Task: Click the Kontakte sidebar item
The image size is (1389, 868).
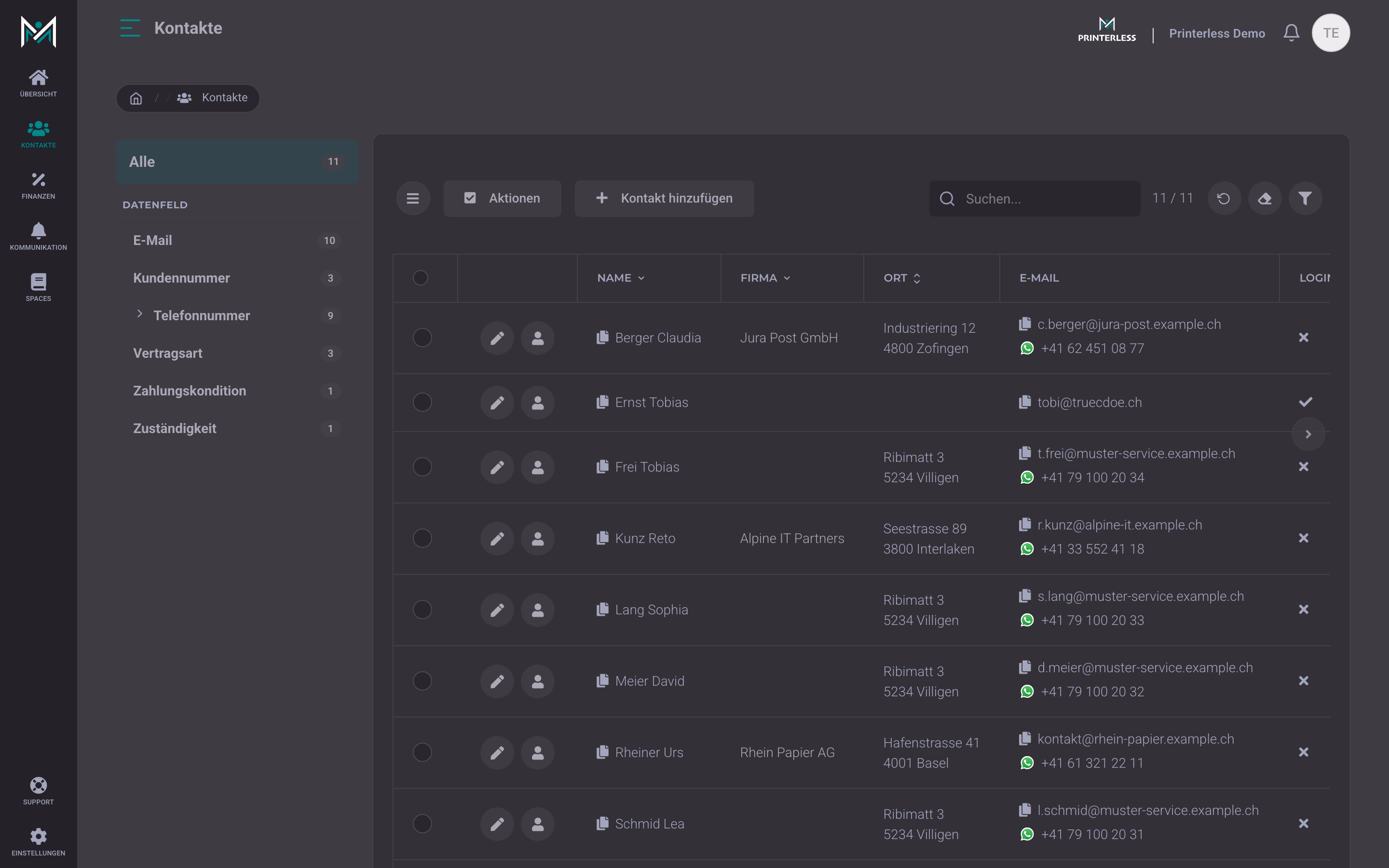Action: 39,135
